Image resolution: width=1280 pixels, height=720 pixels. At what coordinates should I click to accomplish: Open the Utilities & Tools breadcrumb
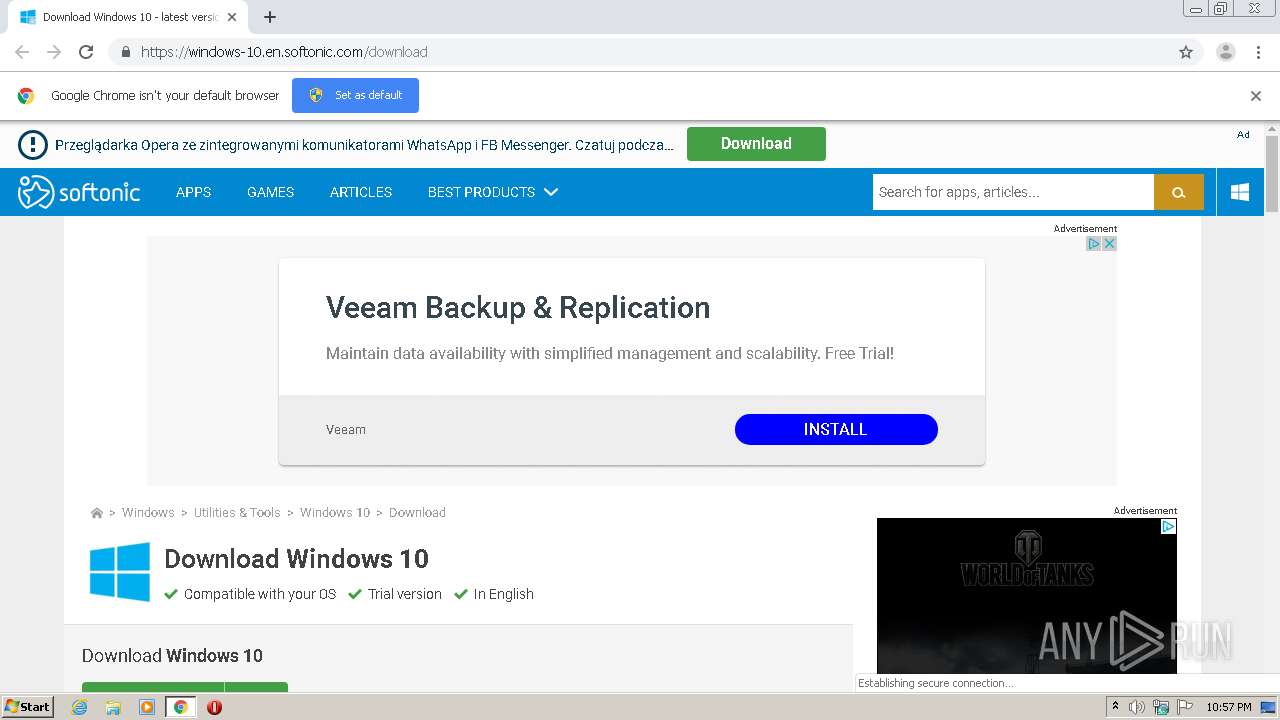click(237, 513)
